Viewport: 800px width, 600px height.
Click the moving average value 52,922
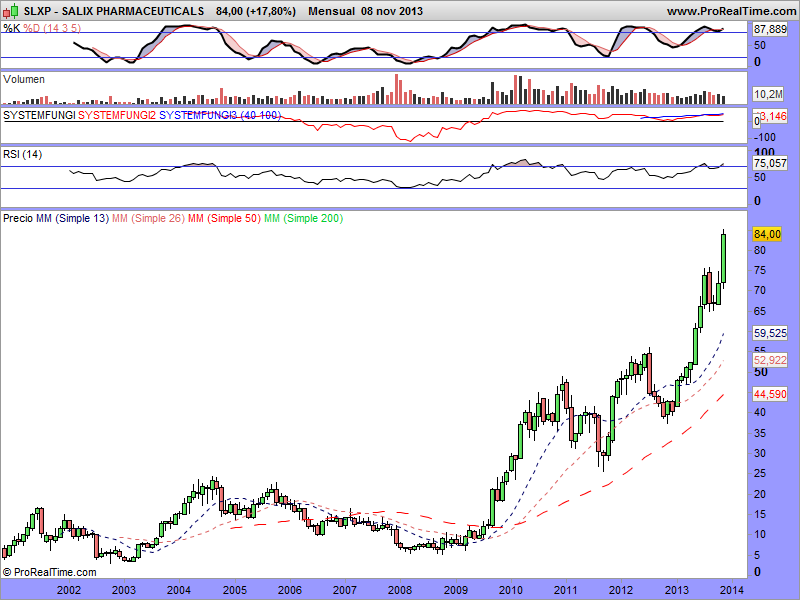[770, 360]
